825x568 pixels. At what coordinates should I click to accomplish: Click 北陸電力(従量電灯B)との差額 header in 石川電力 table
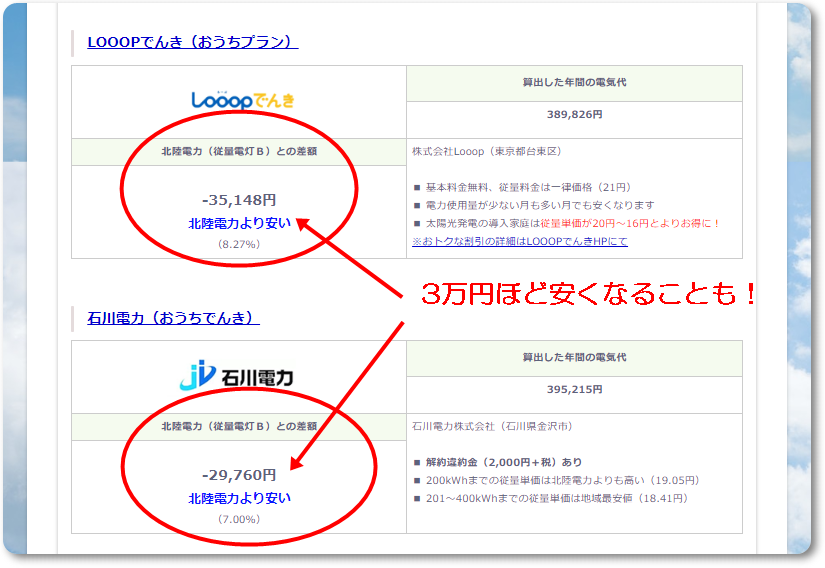239,427
